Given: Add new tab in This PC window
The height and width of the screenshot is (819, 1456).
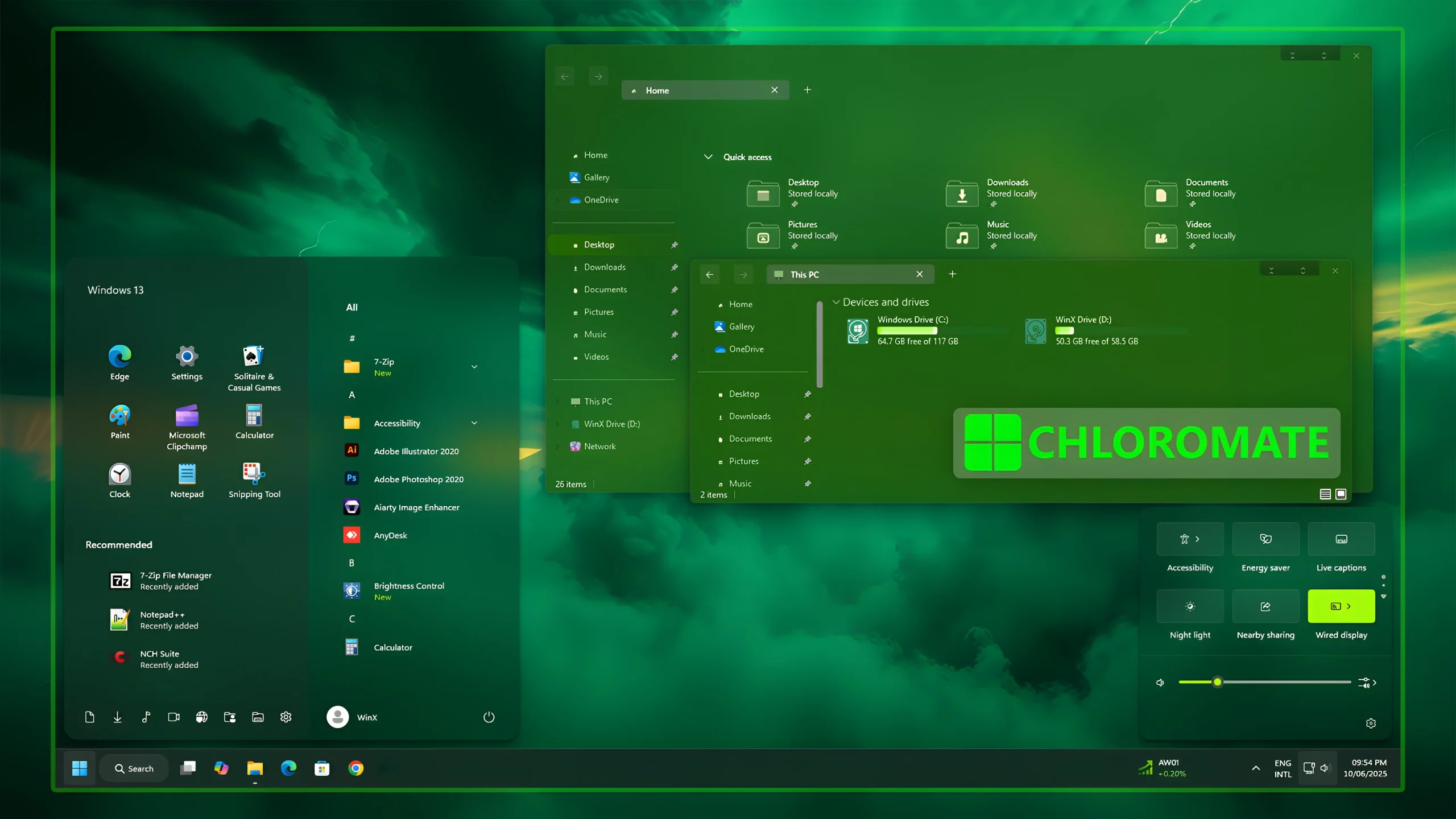Looking at the screenshot, I should coord(952,274).
